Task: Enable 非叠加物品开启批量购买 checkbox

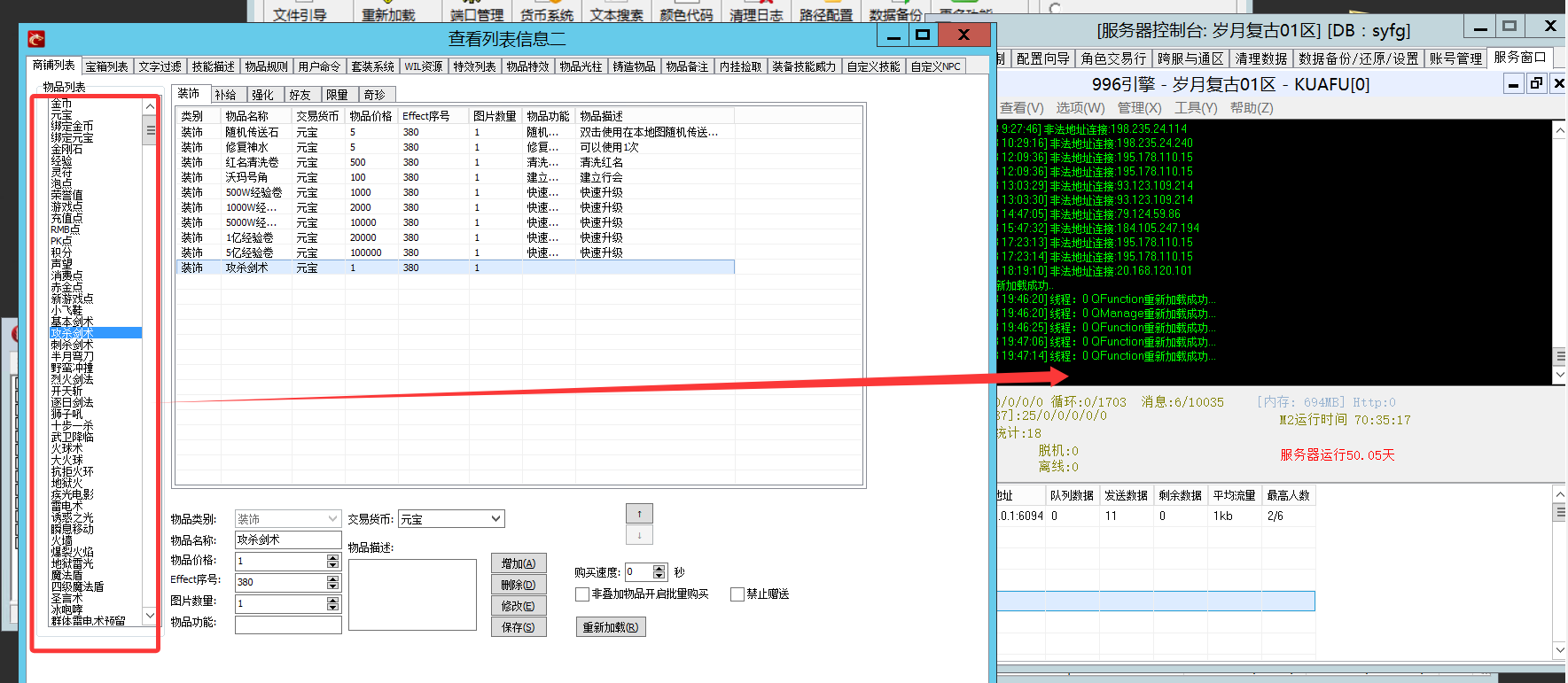Action: pos(582,594)
